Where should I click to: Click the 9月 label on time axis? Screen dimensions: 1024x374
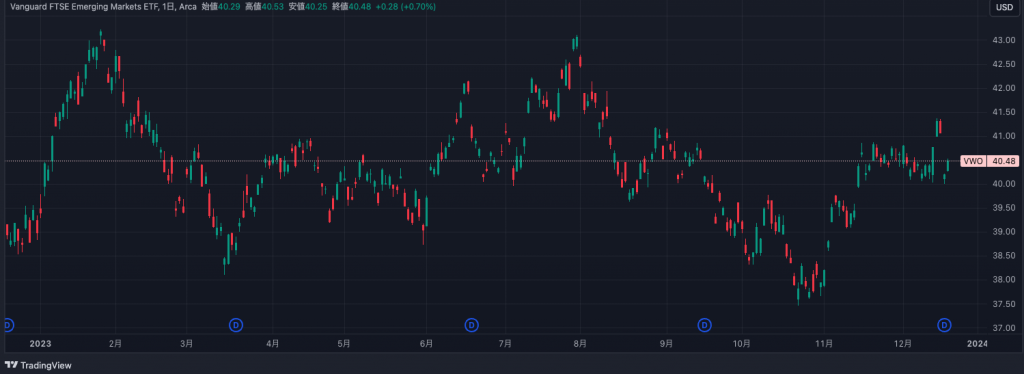click(666, 343)
